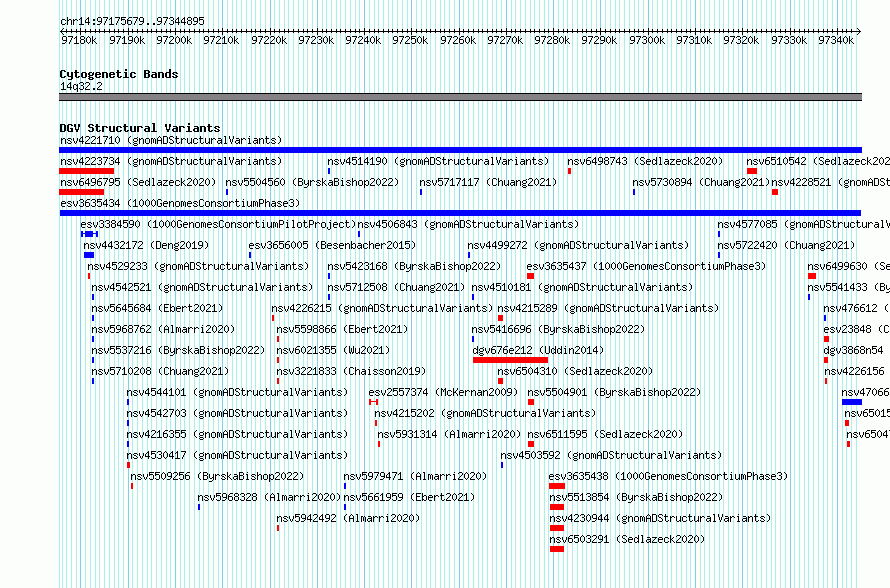The image size is (890, 588).
Task: Open variant nsv5513854 (ByrskaBishop2022)
Action: pos(636,497)
